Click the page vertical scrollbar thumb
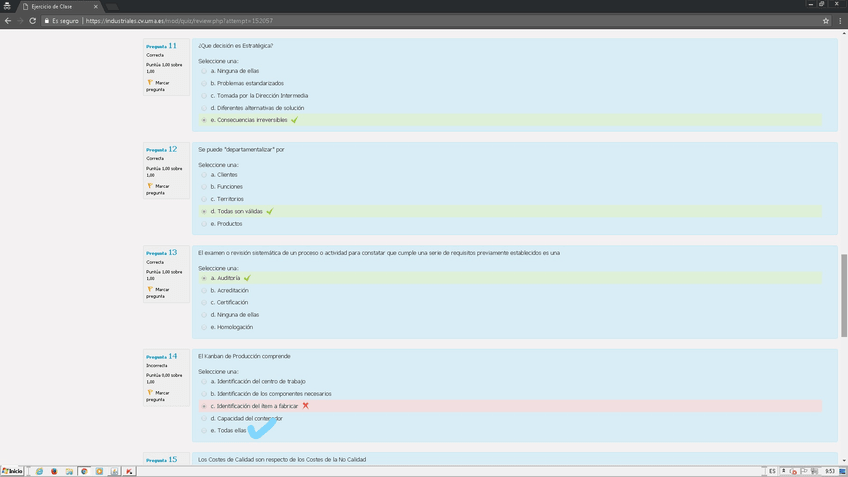 (844, 295)
